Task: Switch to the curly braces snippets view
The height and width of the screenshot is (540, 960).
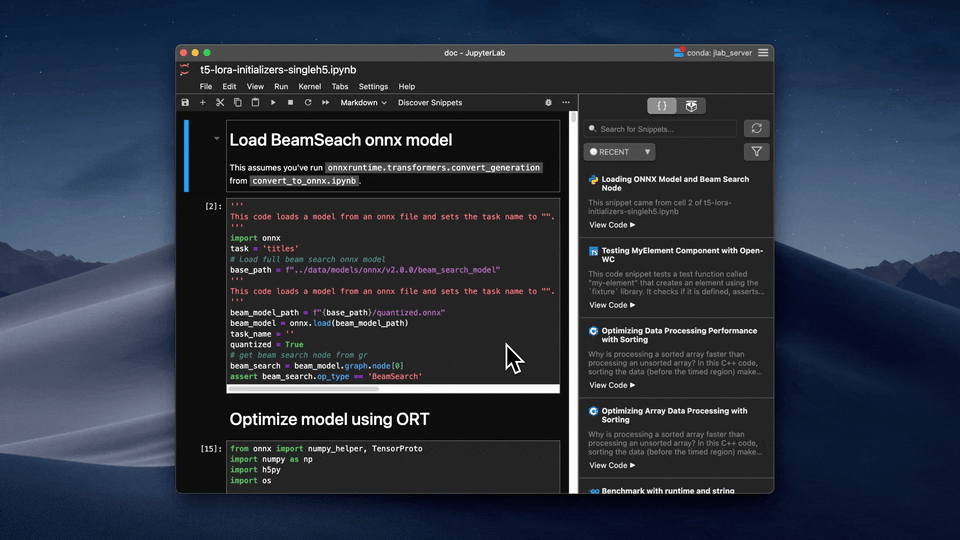Action: tap(662, 105)
